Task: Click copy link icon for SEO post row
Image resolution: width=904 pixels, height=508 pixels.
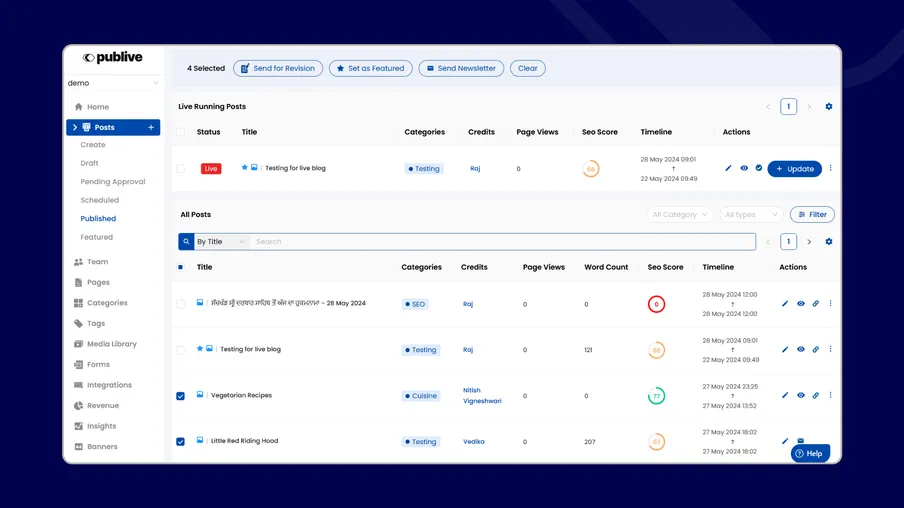Action: 815,304
